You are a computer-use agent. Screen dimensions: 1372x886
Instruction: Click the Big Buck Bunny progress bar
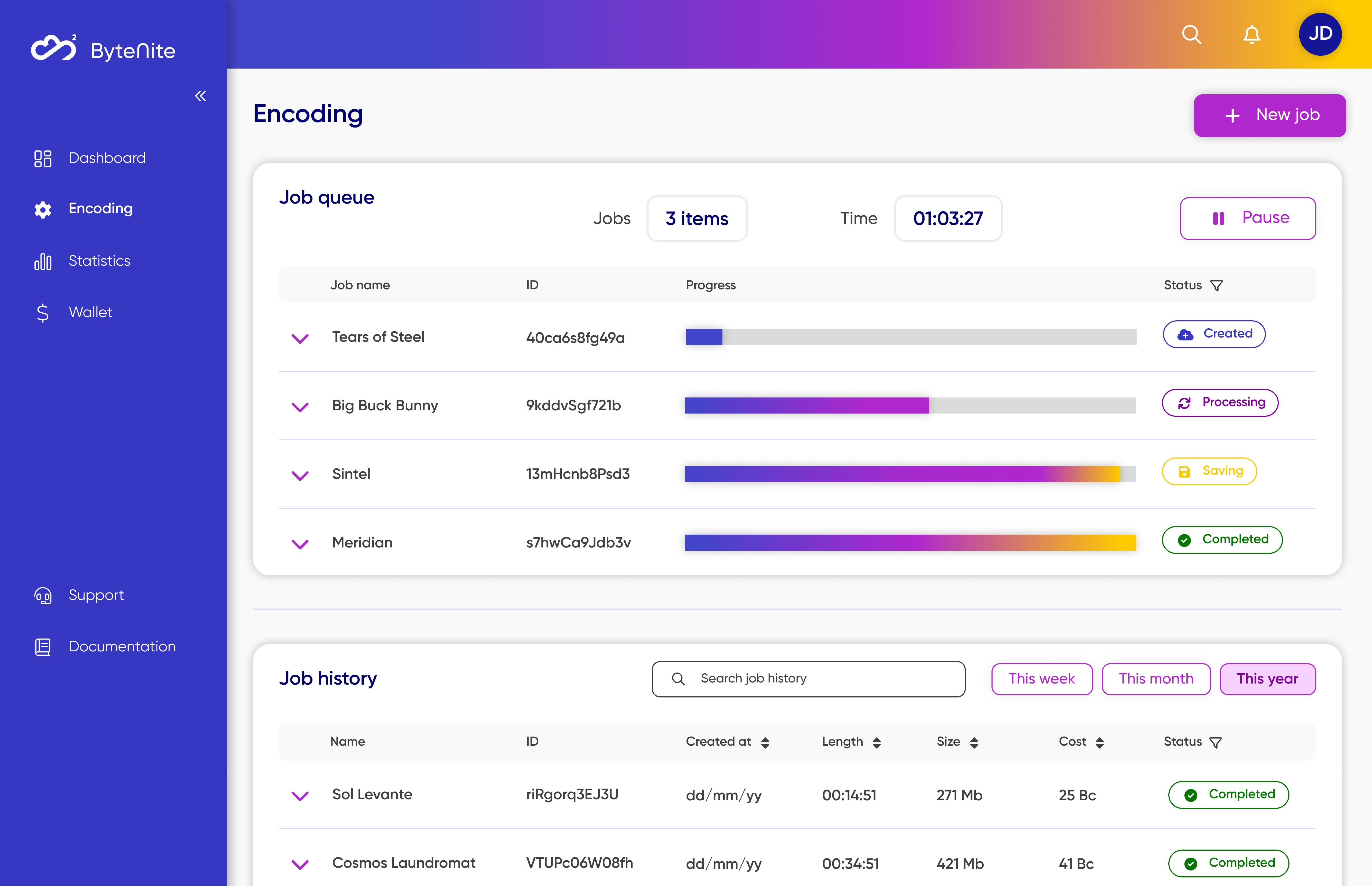tap(911, 406)
